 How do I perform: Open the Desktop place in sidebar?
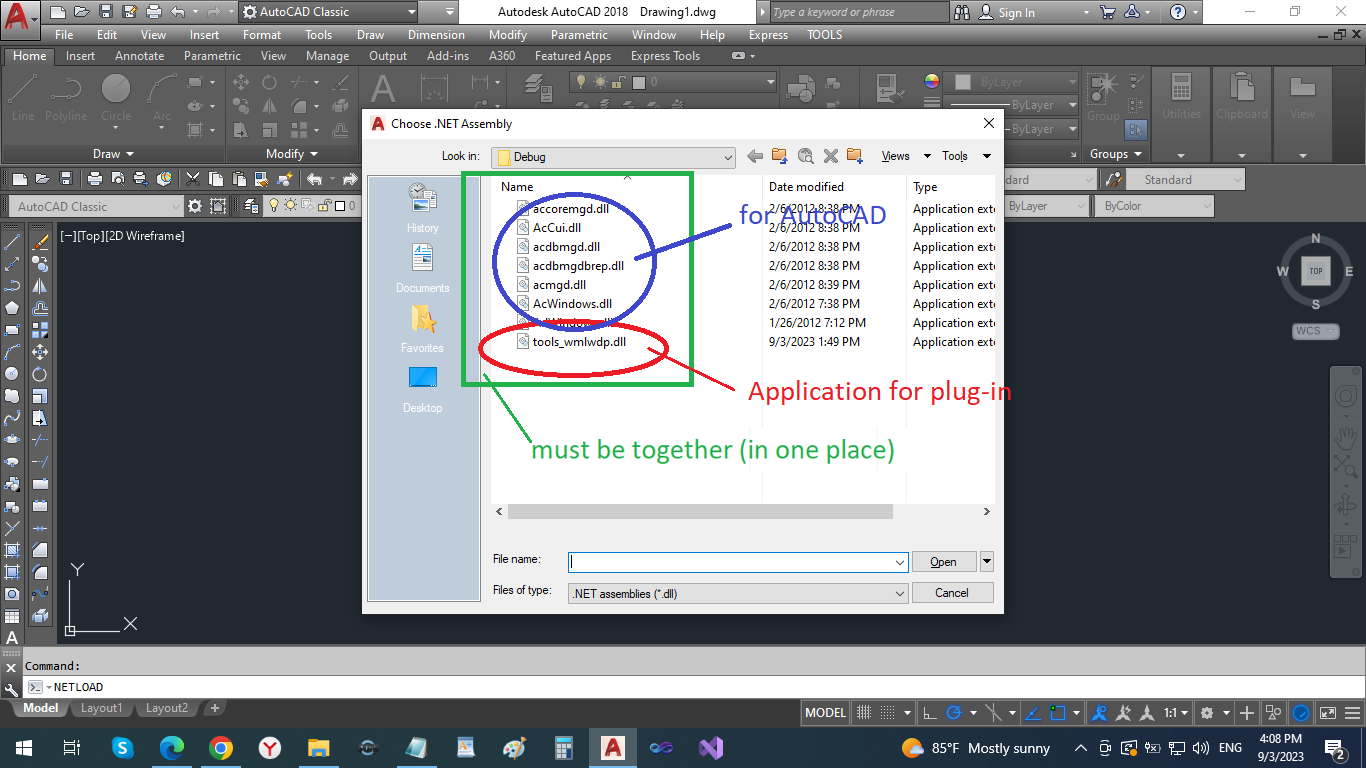(422, 390)
